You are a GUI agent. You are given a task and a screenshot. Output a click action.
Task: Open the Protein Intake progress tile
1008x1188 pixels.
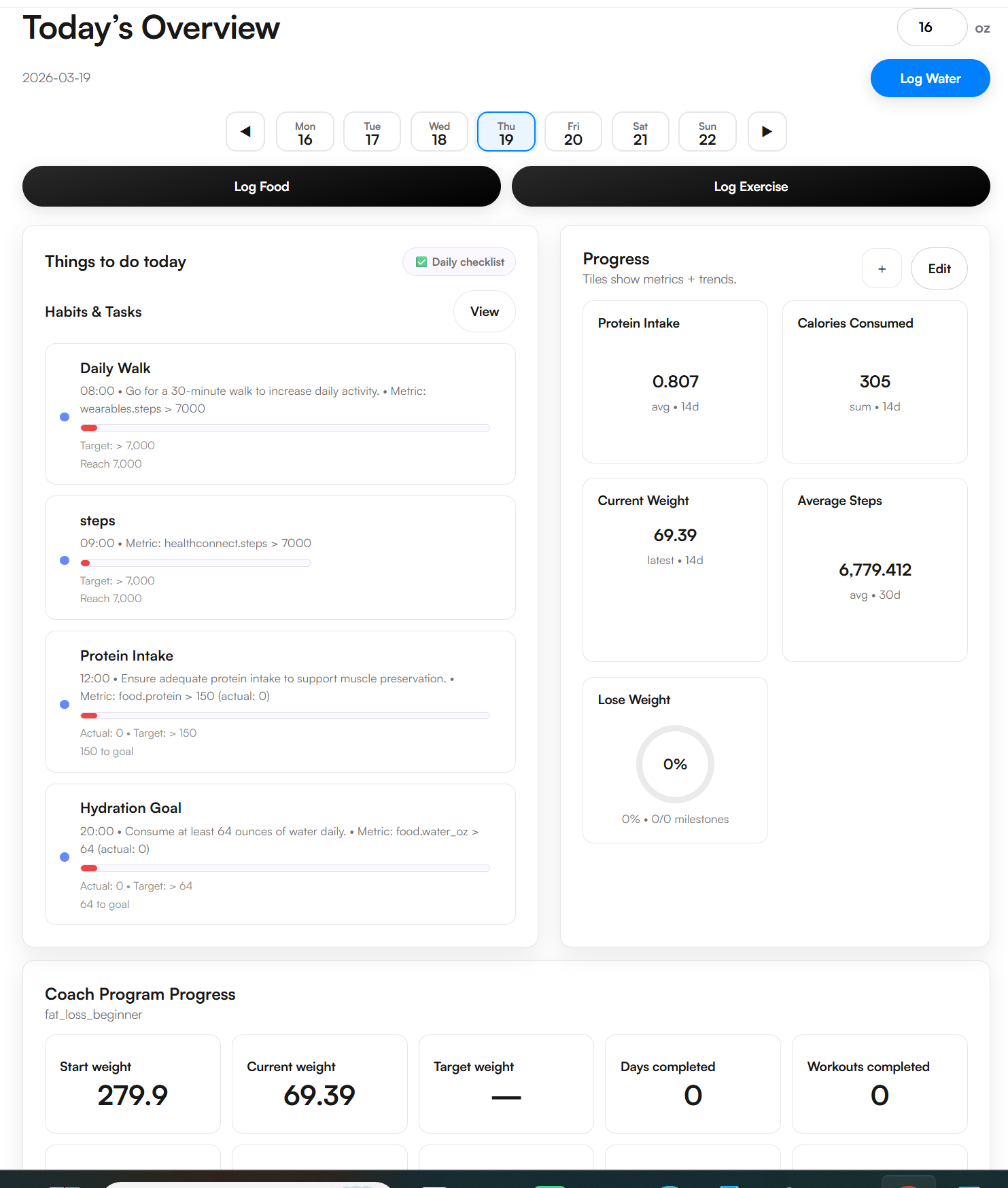[675, 382]
